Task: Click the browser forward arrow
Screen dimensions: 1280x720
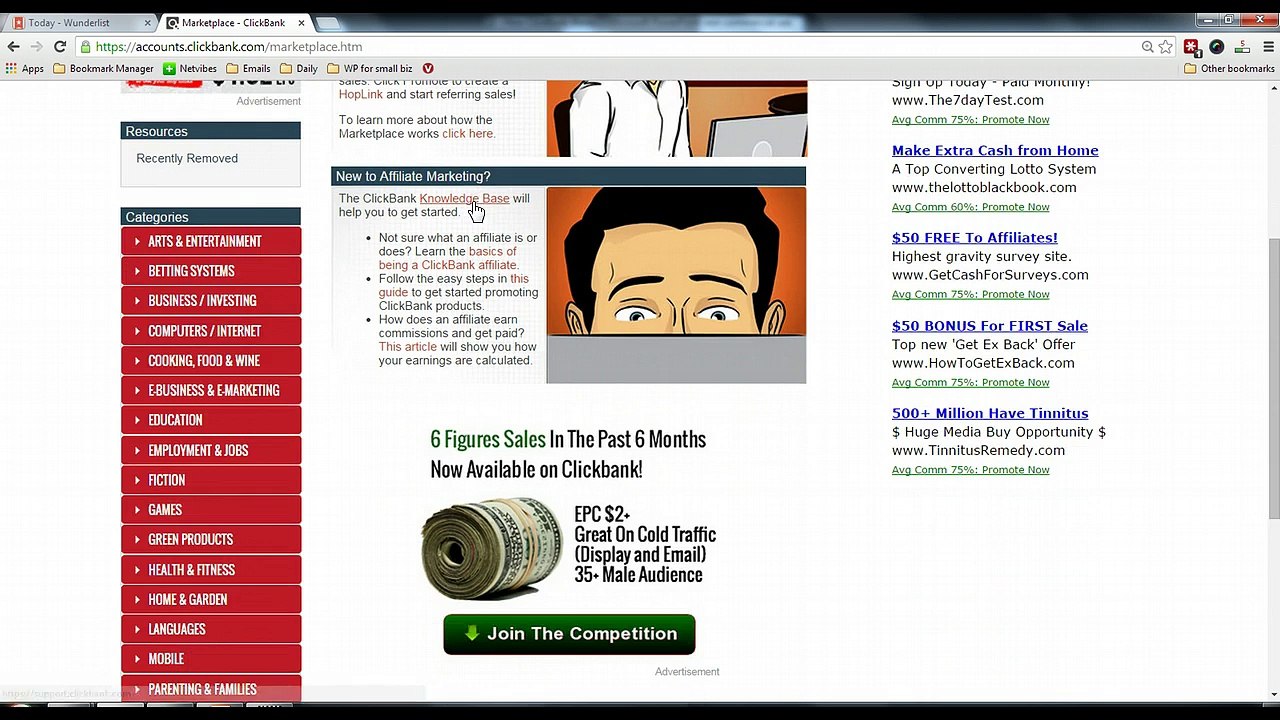Action: [x=37, y=46]
